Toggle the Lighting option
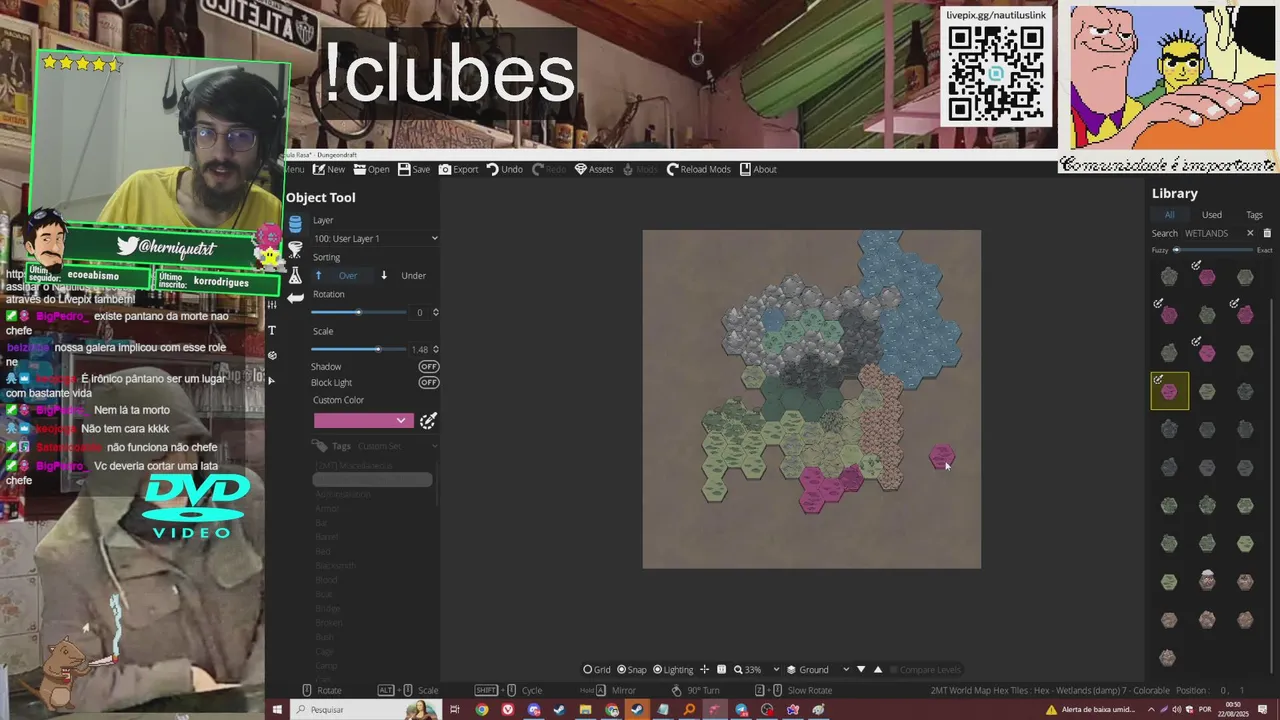1280x720 pixels. coord(673,669)
